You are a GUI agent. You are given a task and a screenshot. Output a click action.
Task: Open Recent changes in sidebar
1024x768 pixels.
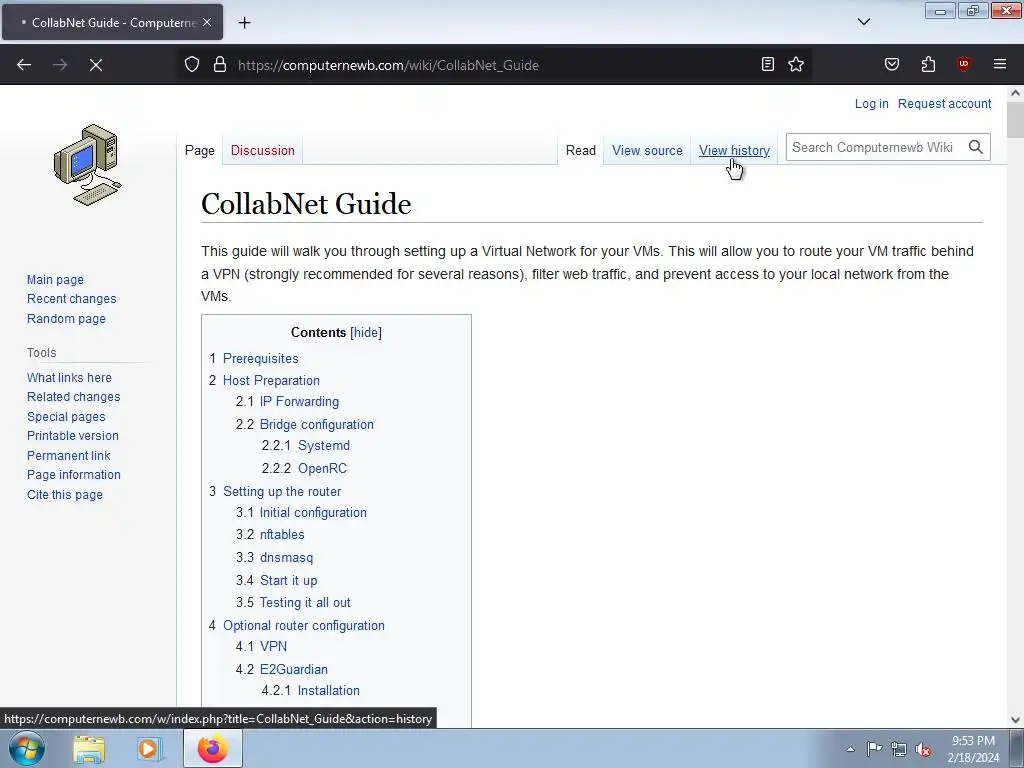click(x=72, y=298)
